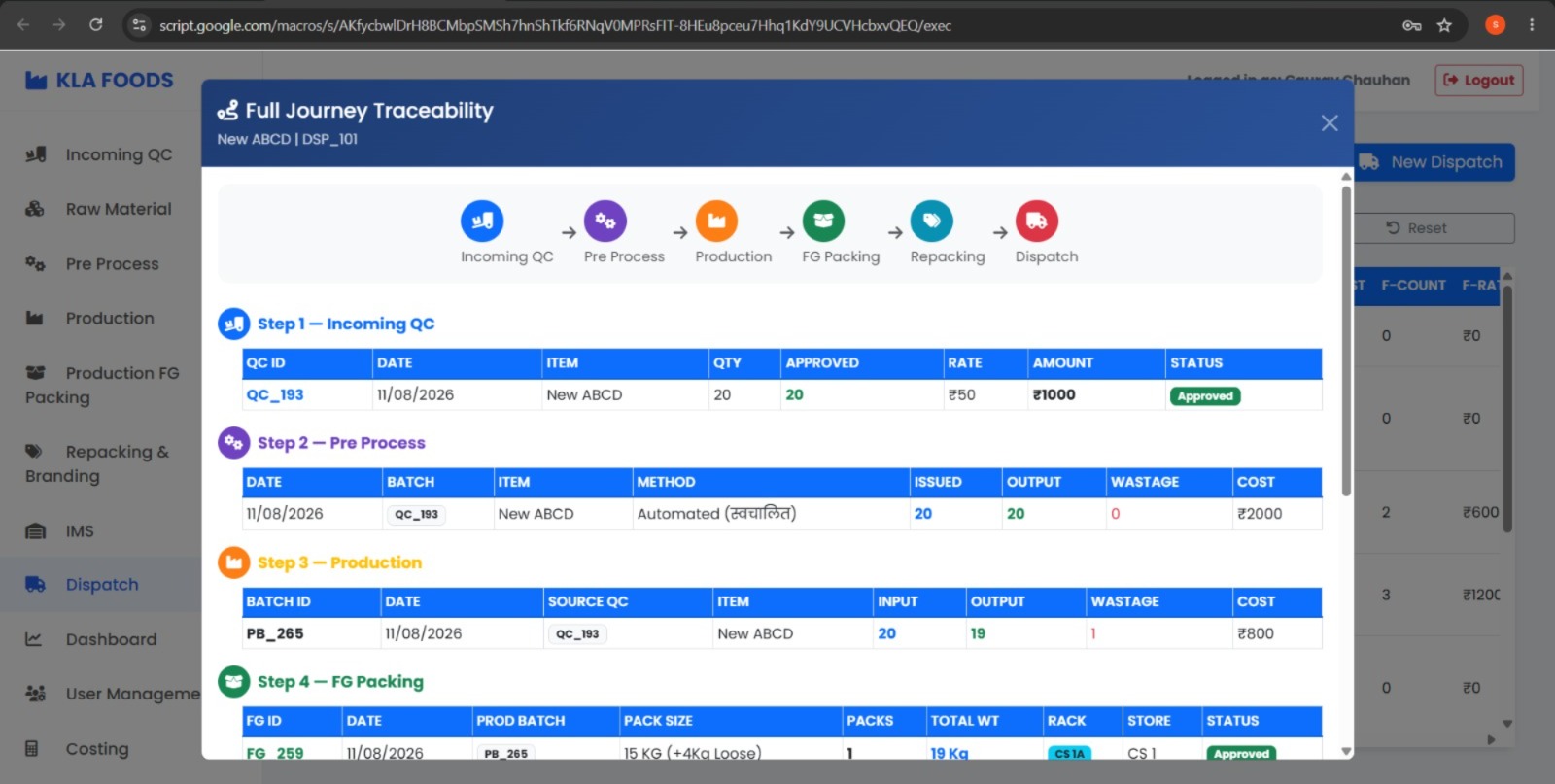
Task: Click the browser profile avatar
Action: tap(1495, 25)
